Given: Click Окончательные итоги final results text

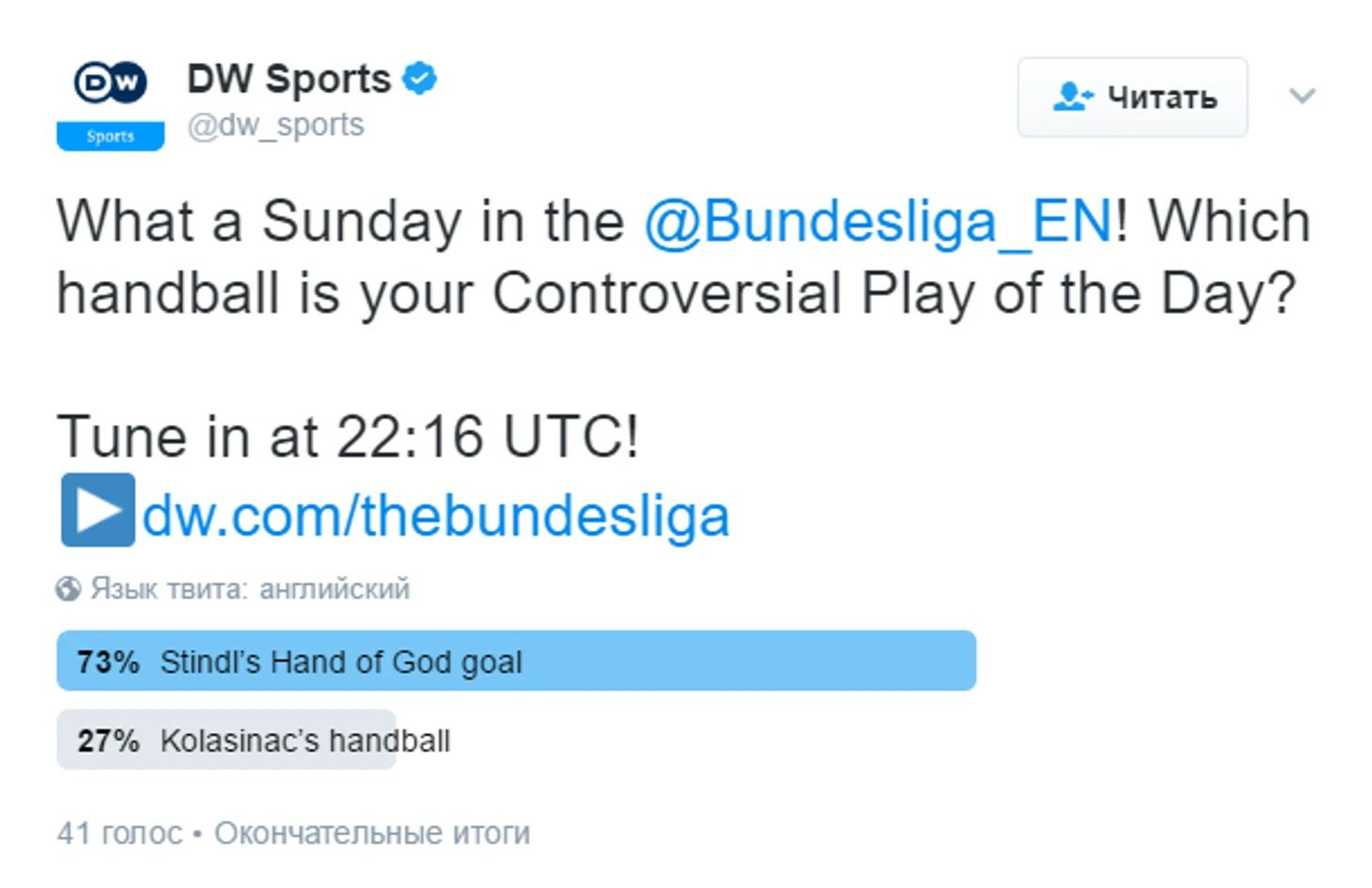Looking at the screenshot, I should pos(372,833).
